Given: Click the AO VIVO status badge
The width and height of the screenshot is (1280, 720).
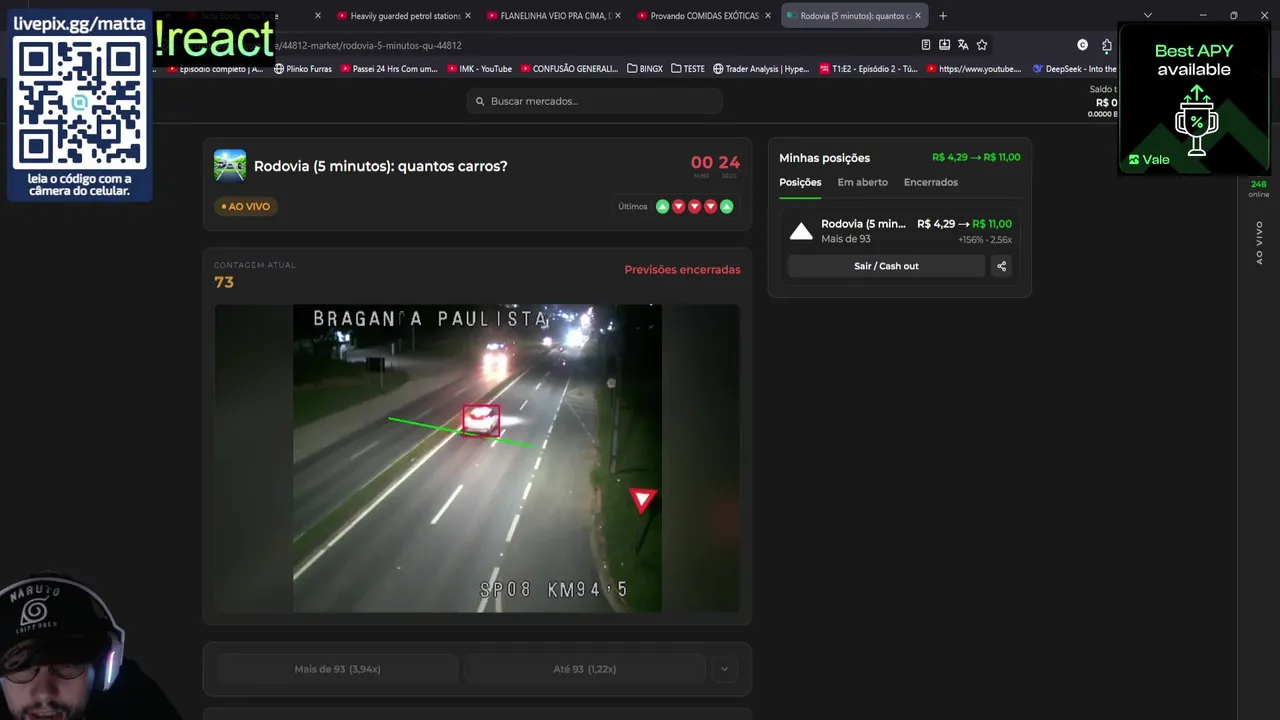Looking at the screenshot, I should (x=245, y=206).
